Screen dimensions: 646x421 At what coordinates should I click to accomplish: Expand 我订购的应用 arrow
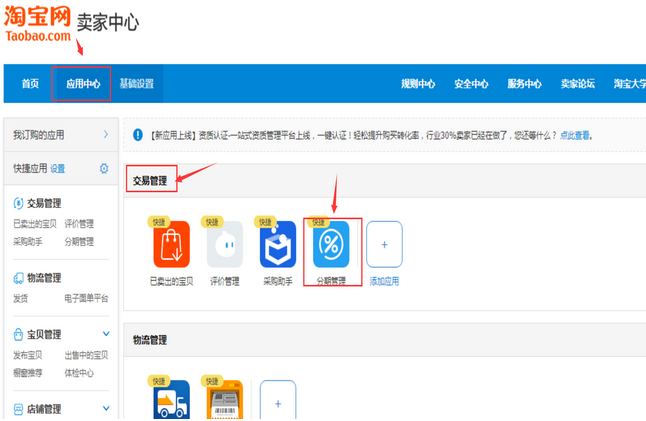click(106, 134)
